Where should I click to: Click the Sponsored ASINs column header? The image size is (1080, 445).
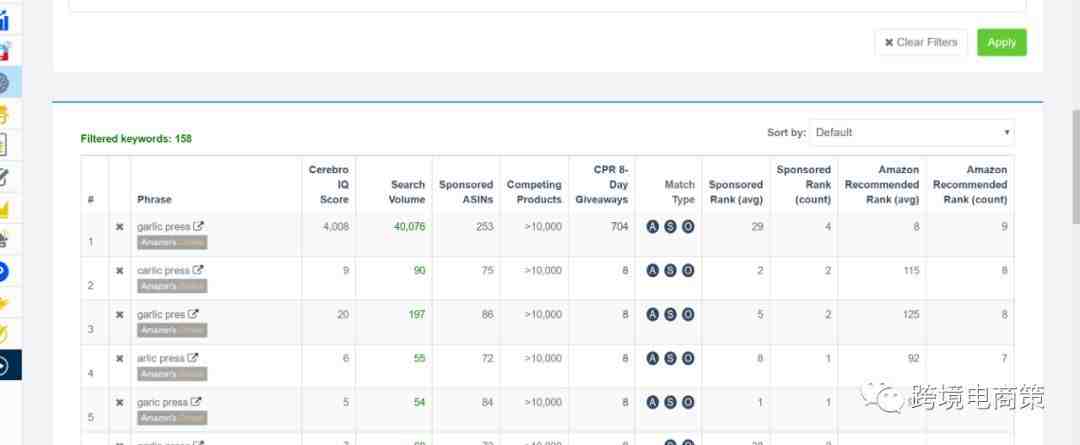coord(466,192)
